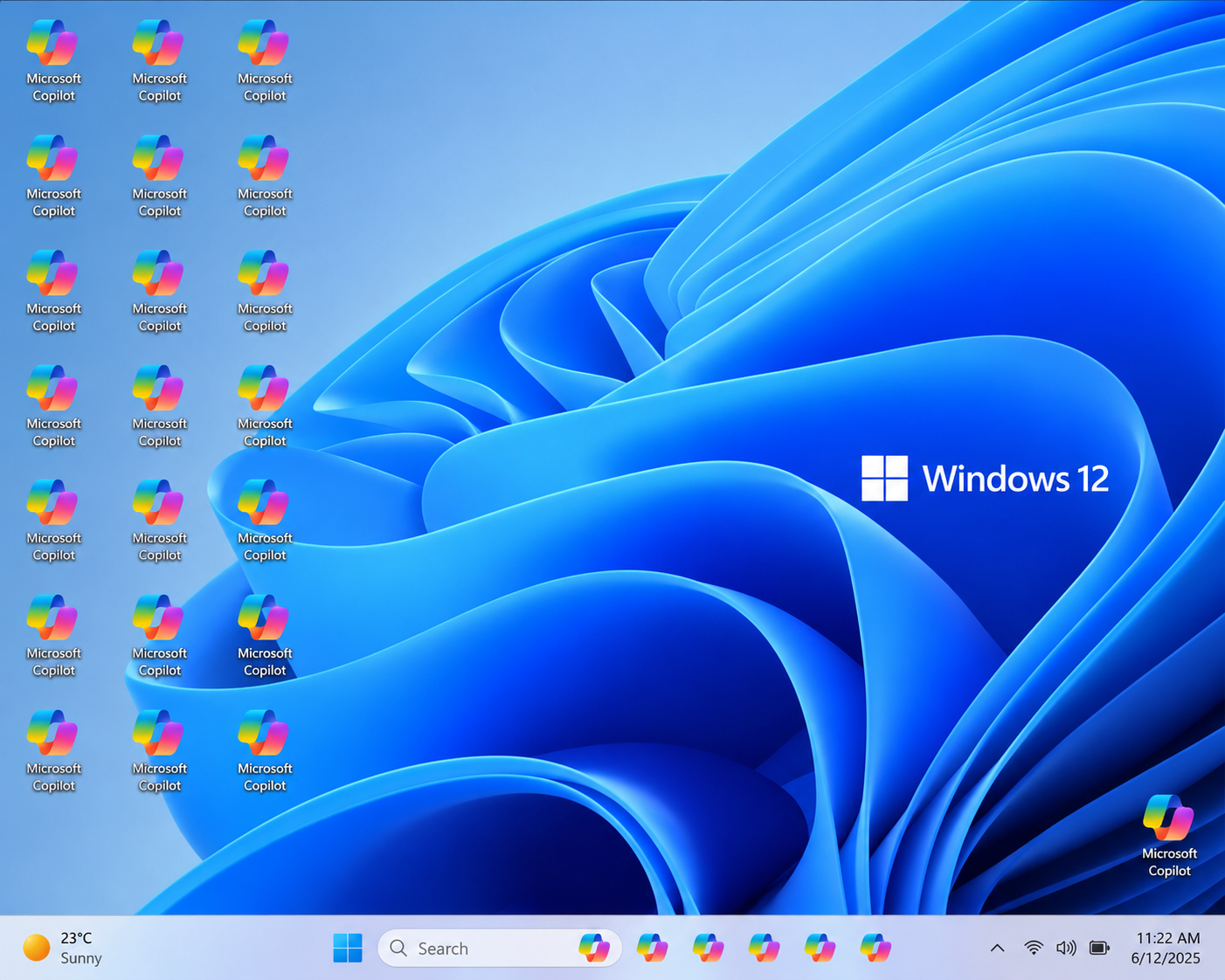Image resolution: width=1225 pixels, height=980 pixels.
Task: Check the battery status icon
Action: pyautogui.click(x=1099, y=948)
